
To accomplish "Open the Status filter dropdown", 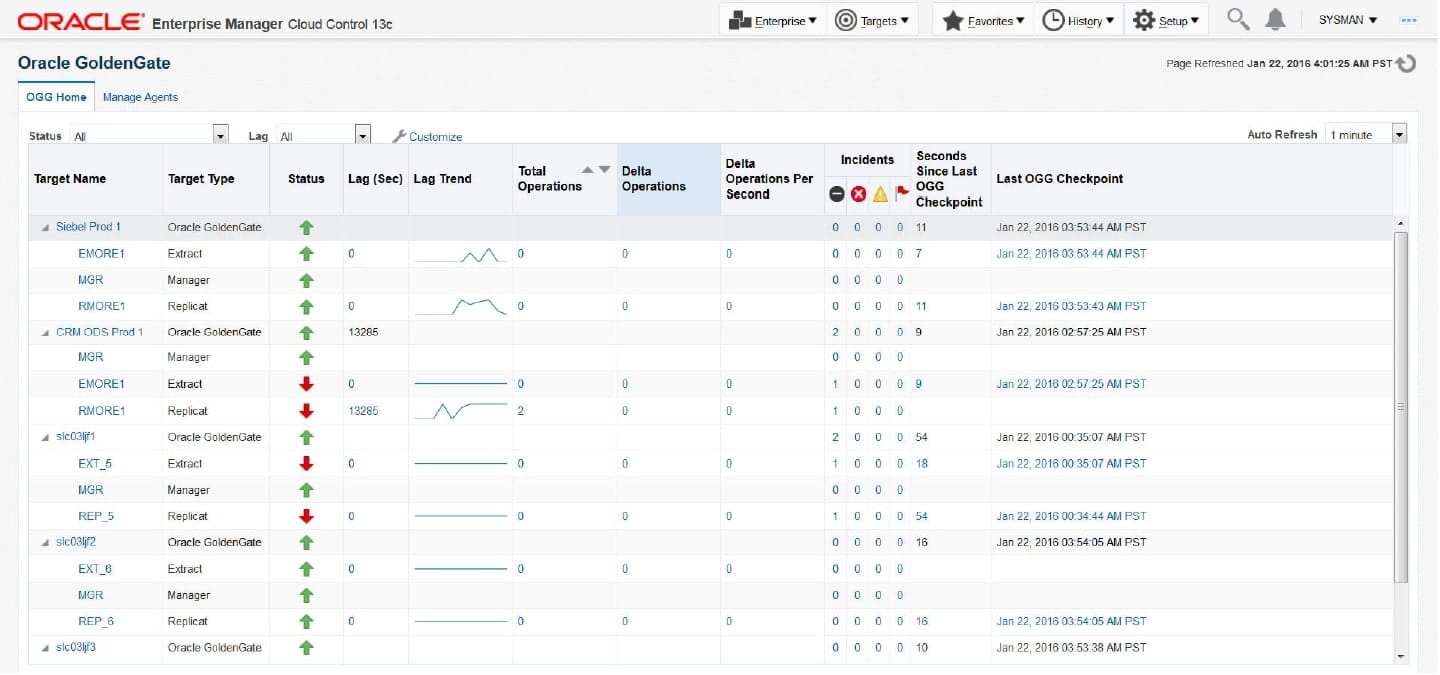I will (221, 136).
